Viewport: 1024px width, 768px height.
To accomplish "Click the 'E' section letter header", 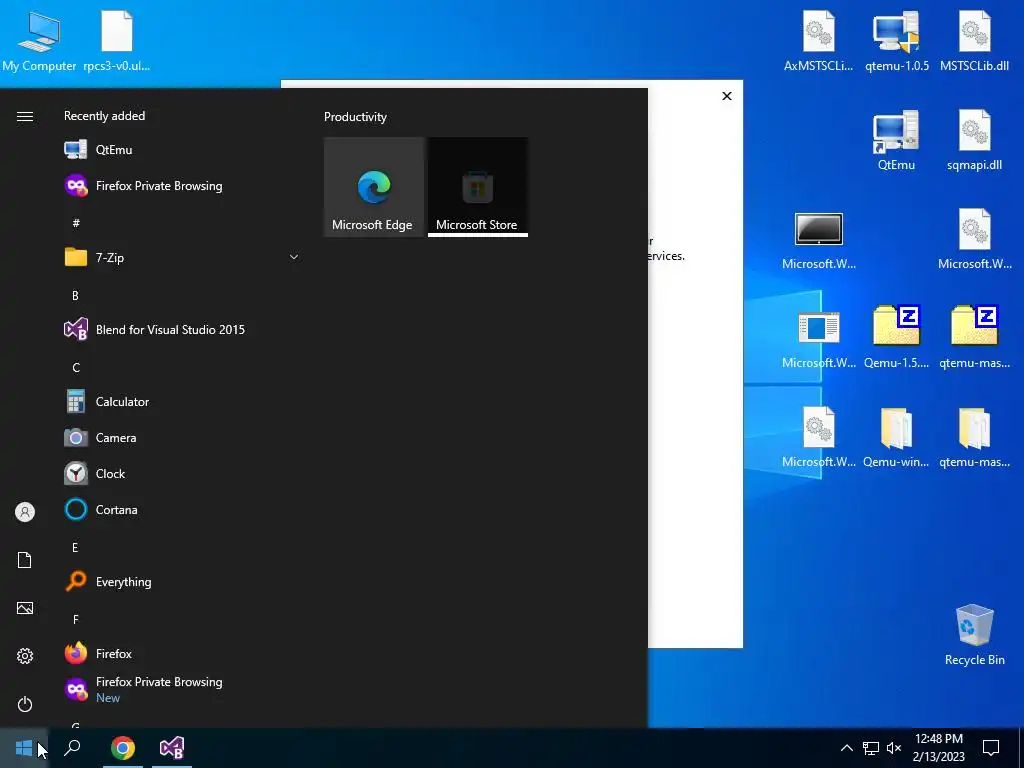I will pyautogui.click(x=75, y=548).
